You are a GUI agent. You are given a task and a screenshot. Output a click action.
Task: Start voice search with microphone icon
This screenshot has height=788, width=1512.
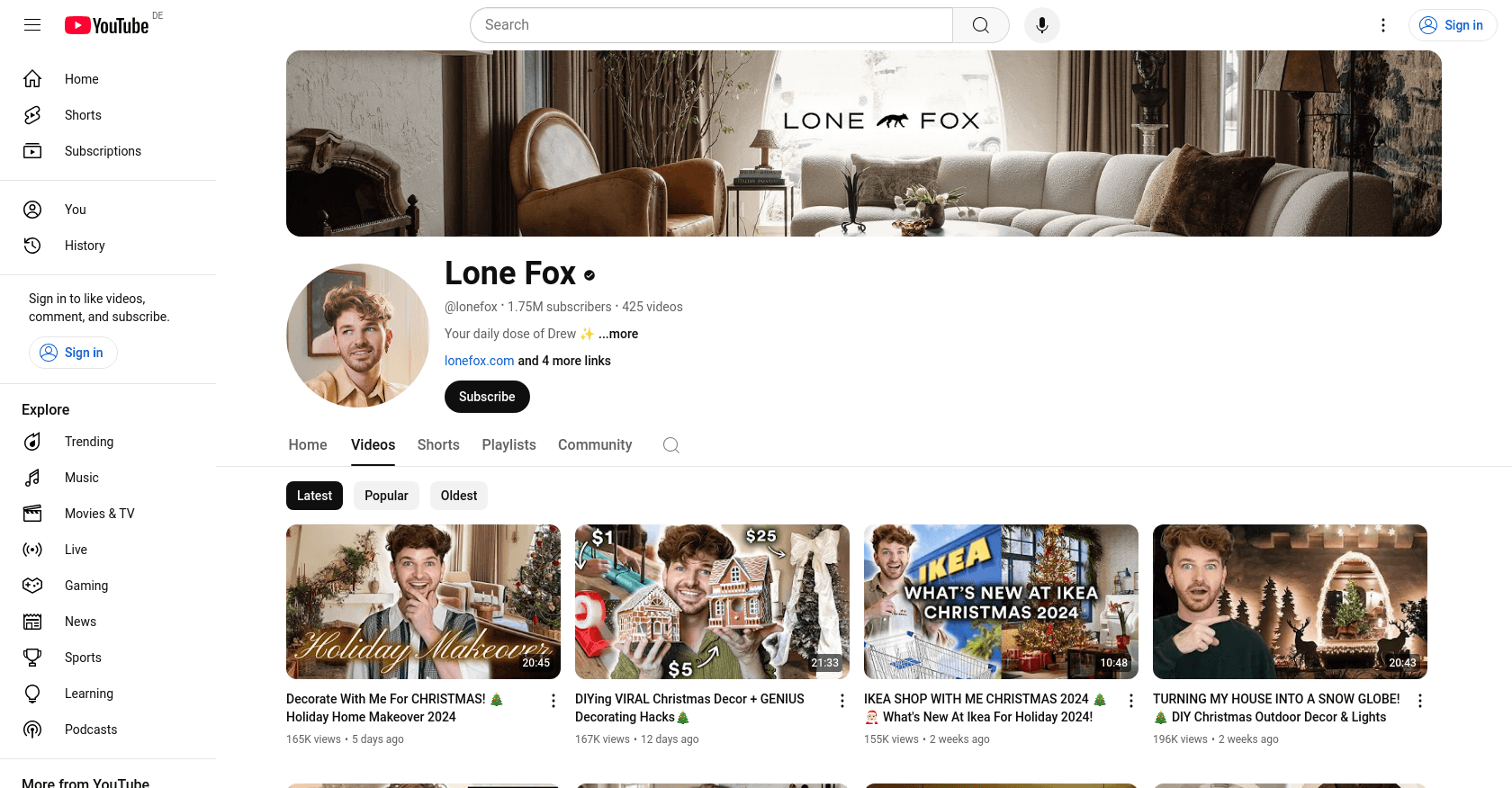(1041, 25)
